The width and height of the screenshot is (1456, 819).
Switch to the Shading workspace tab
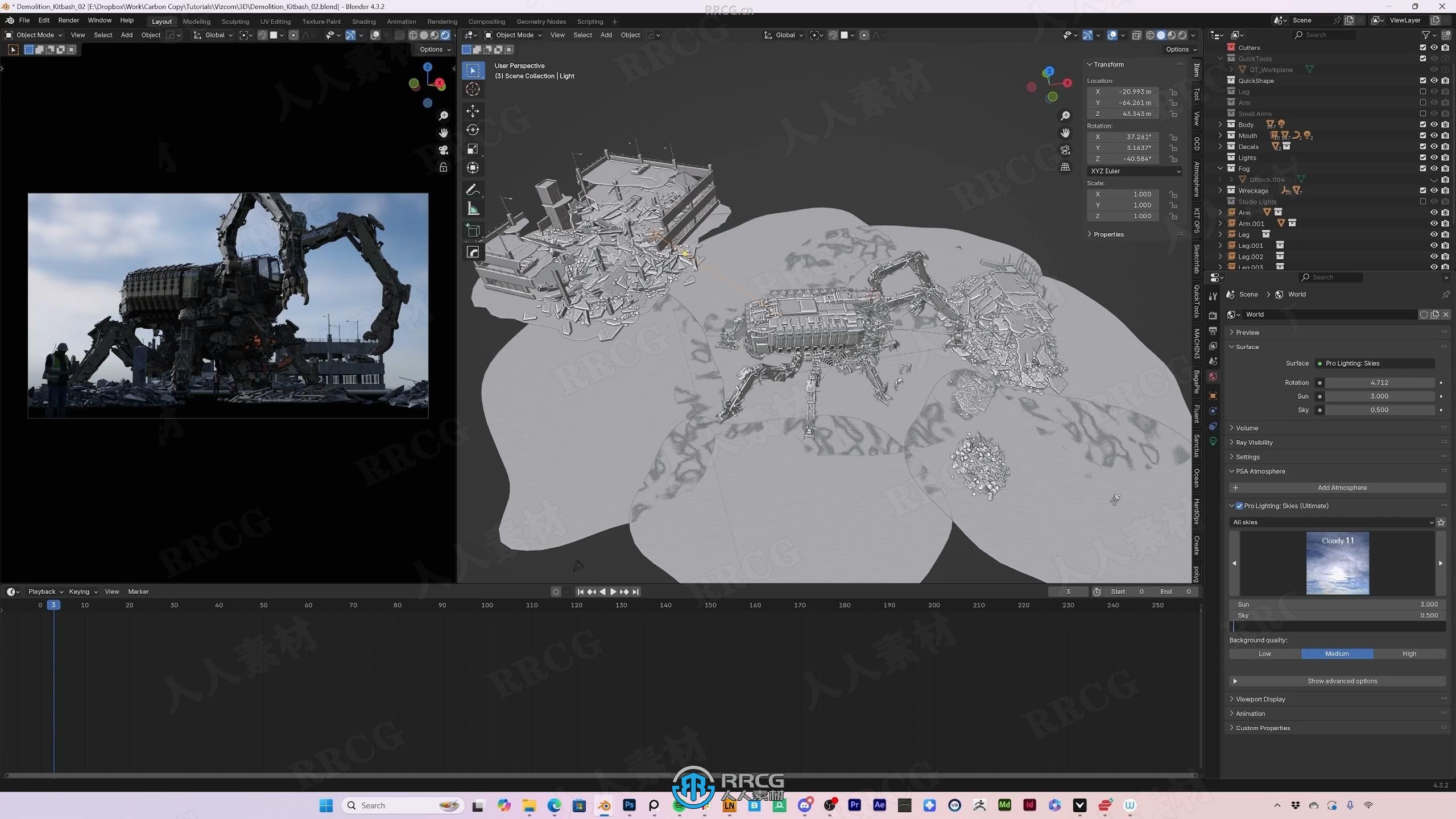(363, 22)
